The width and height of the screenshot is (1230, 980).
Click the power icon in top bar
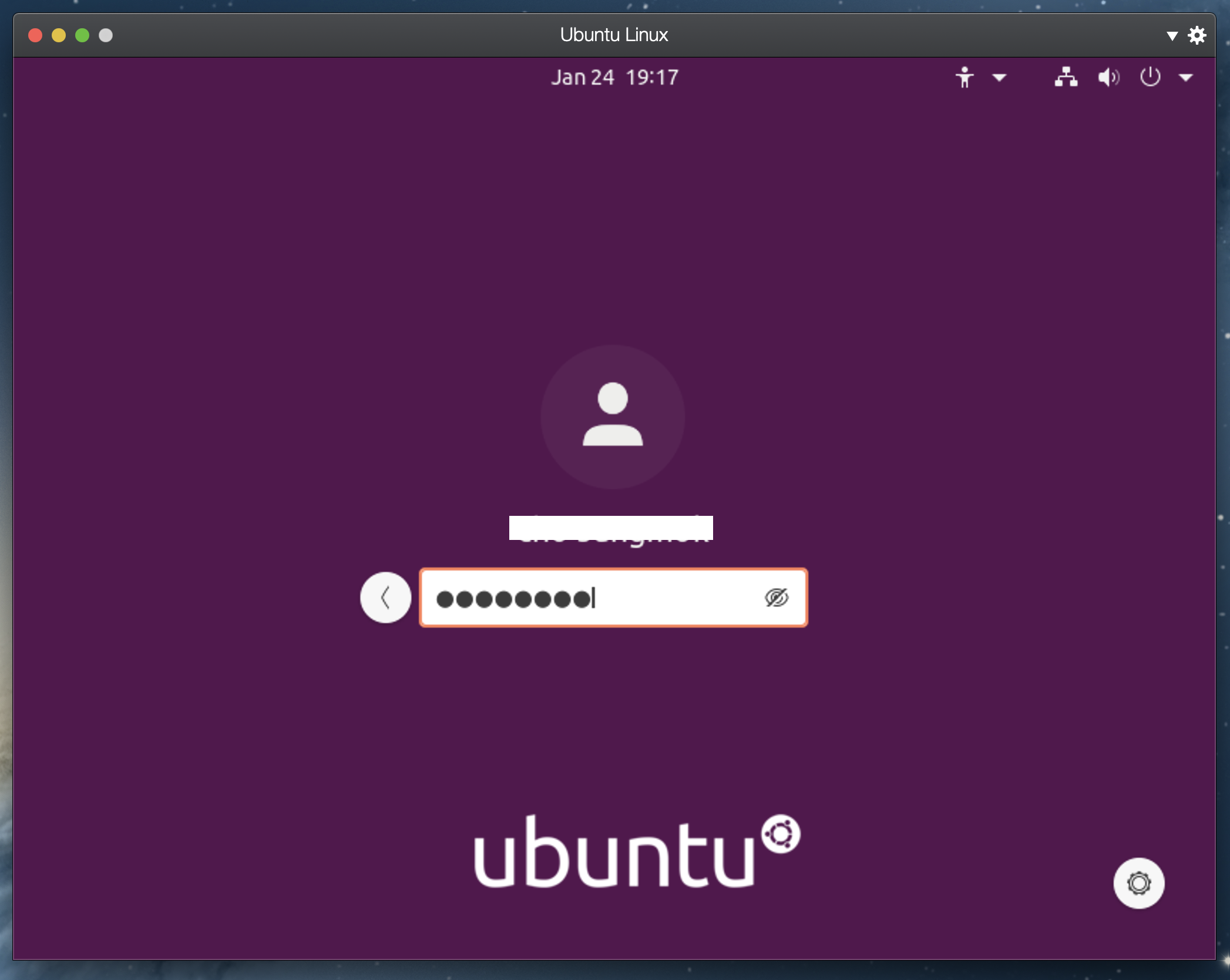pos(1150,78)
